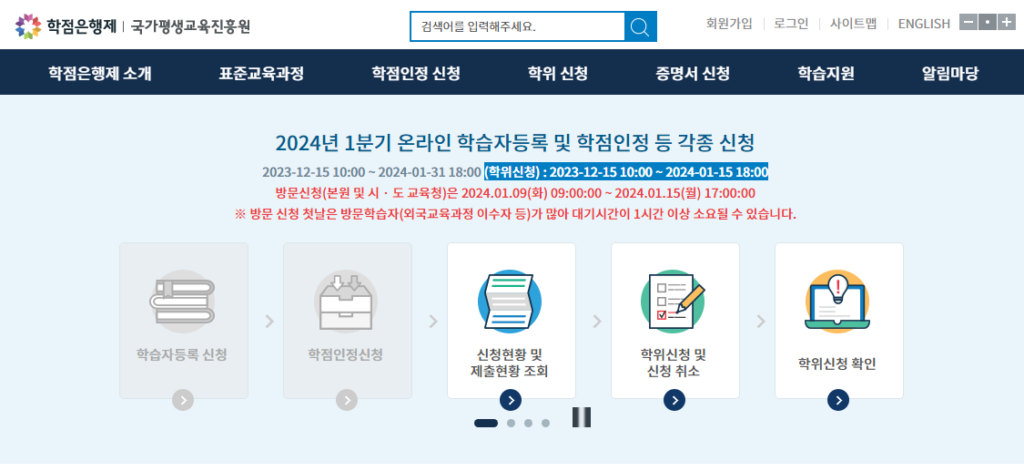Image resolution: width=1024 pixels, height=471 pixels.
Task: Click arrow button under 학위신청 확인 card
Action: pyautogui.click(x=838, y=400)
